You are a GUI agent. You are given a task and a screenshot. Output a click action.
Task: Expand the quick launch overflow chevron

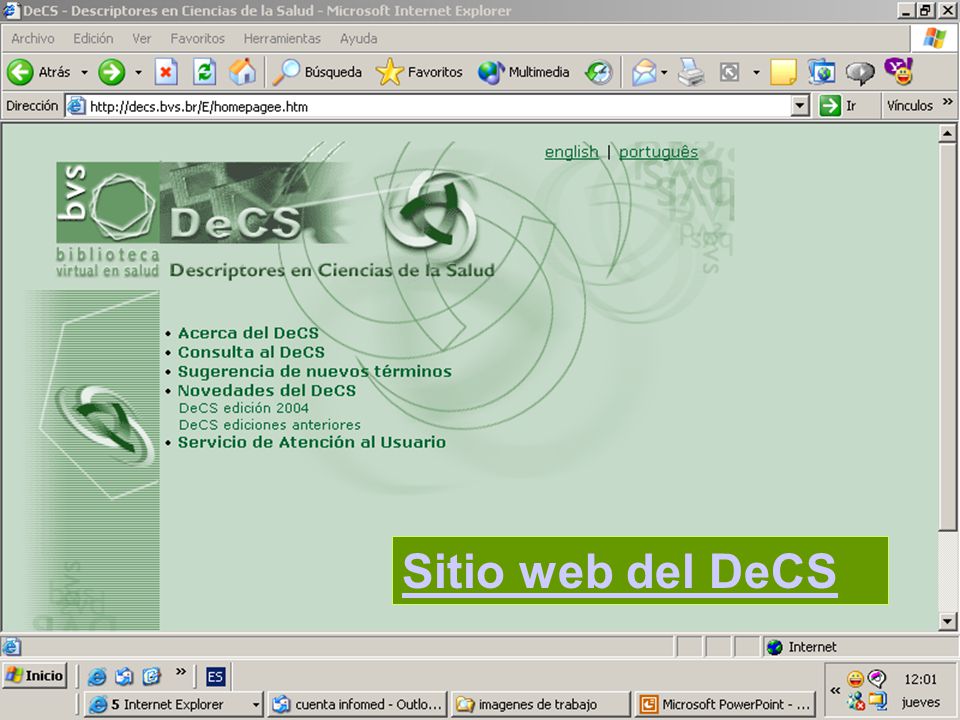click(x=181, y=672)
